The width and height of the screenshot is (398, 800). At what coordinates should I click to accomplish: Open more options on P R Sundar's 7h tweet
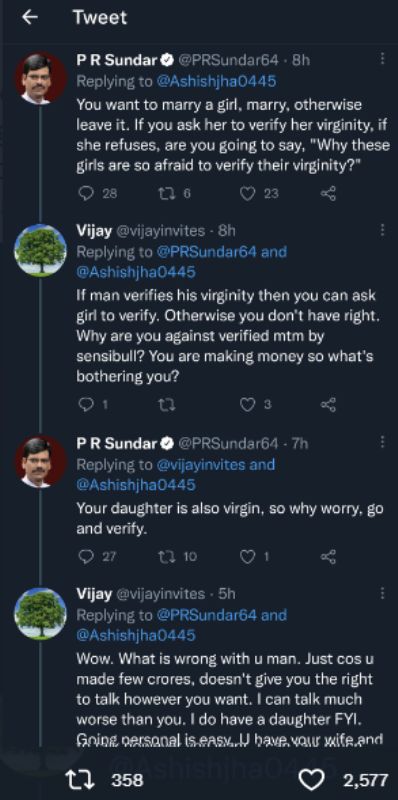382,442
